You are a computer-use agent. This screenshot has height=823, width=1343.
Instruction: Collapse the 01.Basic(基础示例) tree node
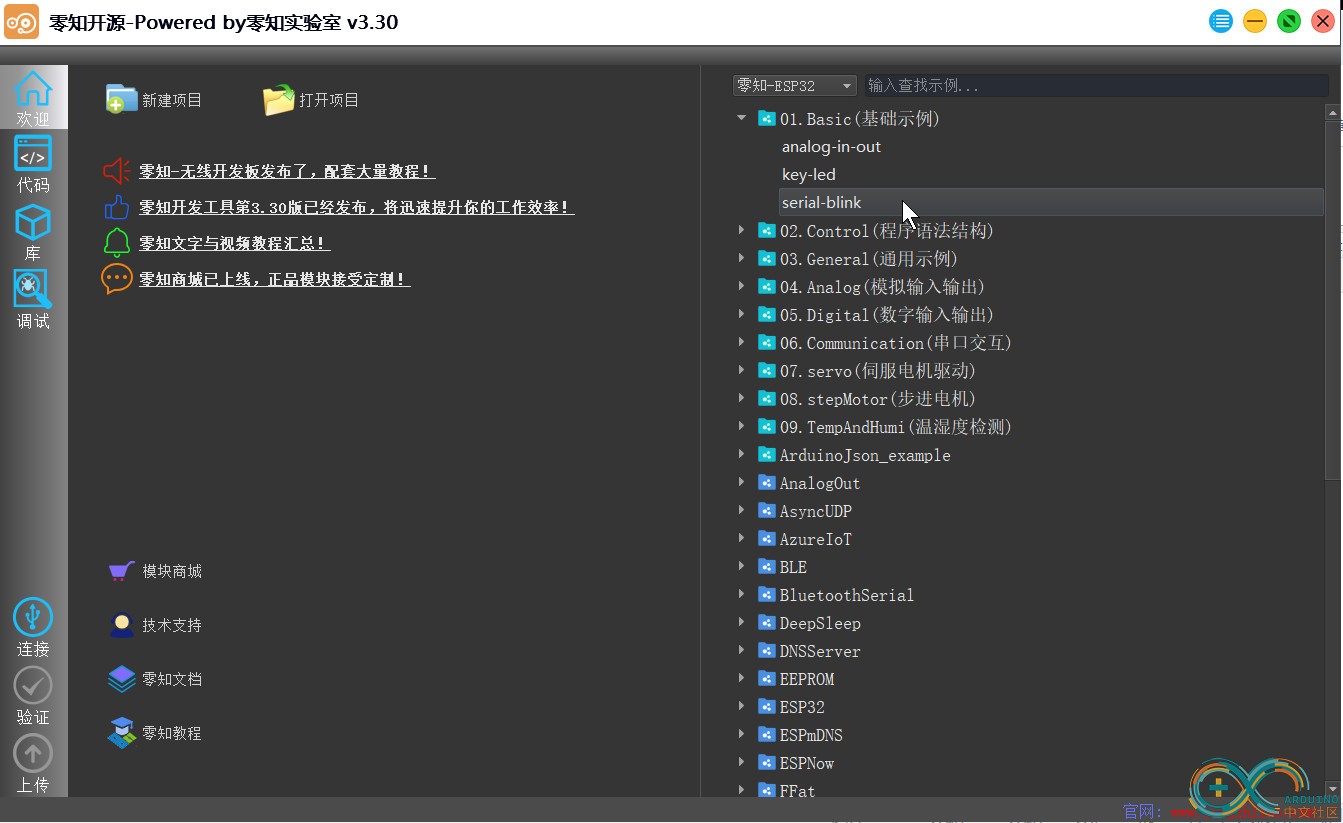click(741, 118)
